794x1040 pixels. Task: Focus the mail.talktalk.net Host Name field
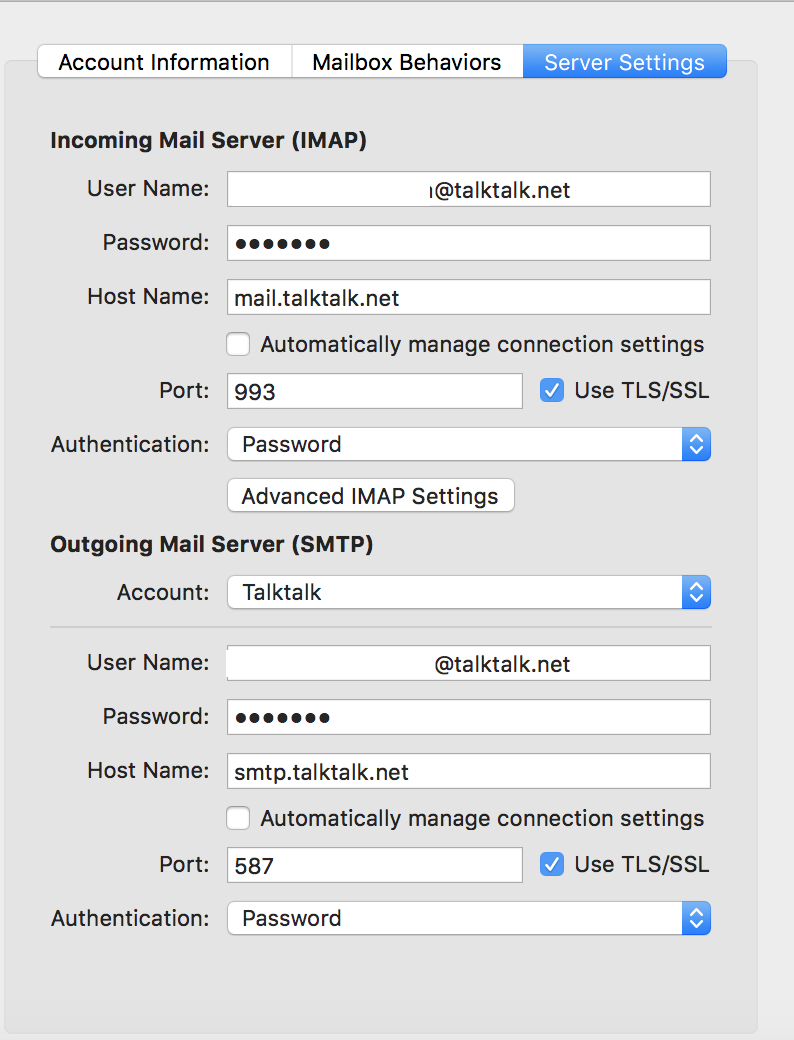(x=468, y=297)
